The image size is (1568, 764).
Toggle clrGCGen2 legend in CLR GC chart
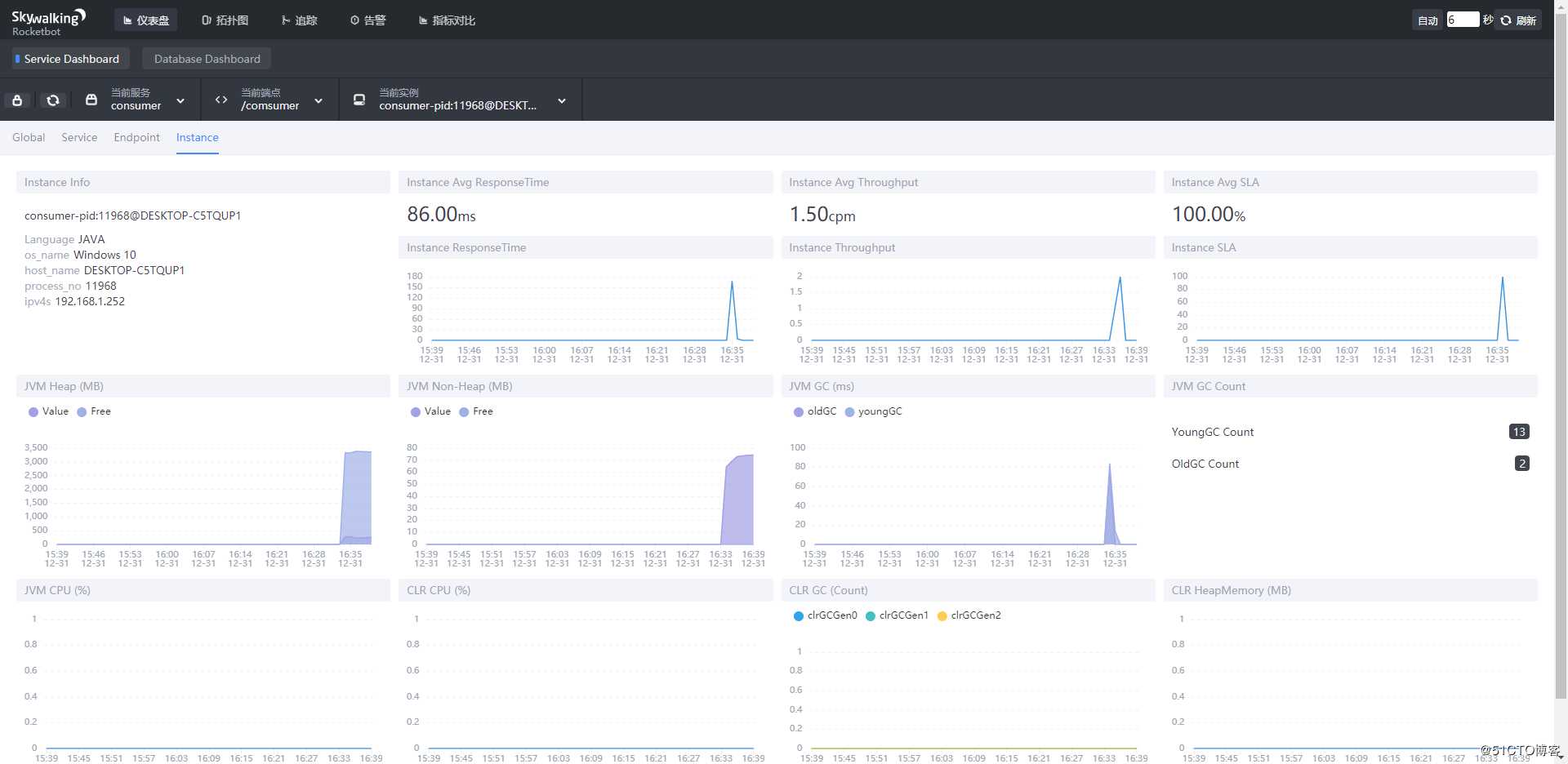tap(969, 615)
